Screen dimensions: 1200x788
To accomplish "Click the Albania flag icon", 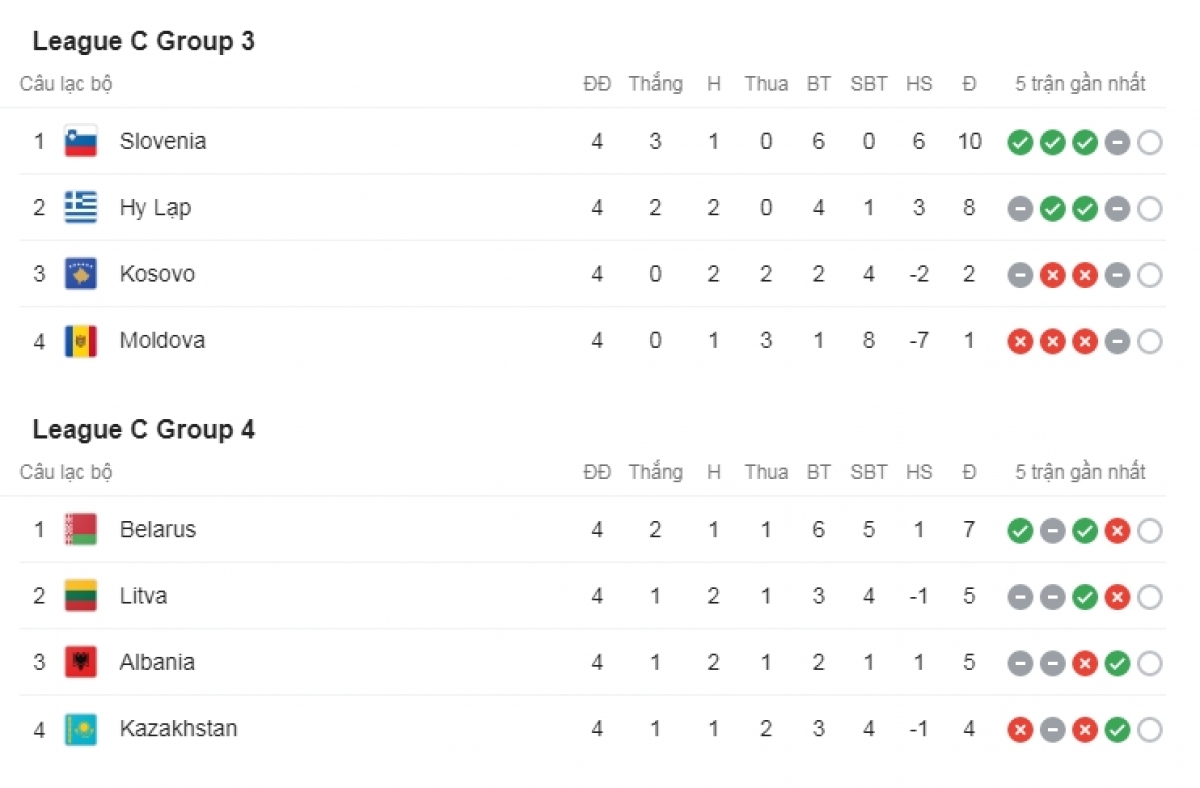I will click(x=81, y=662).
